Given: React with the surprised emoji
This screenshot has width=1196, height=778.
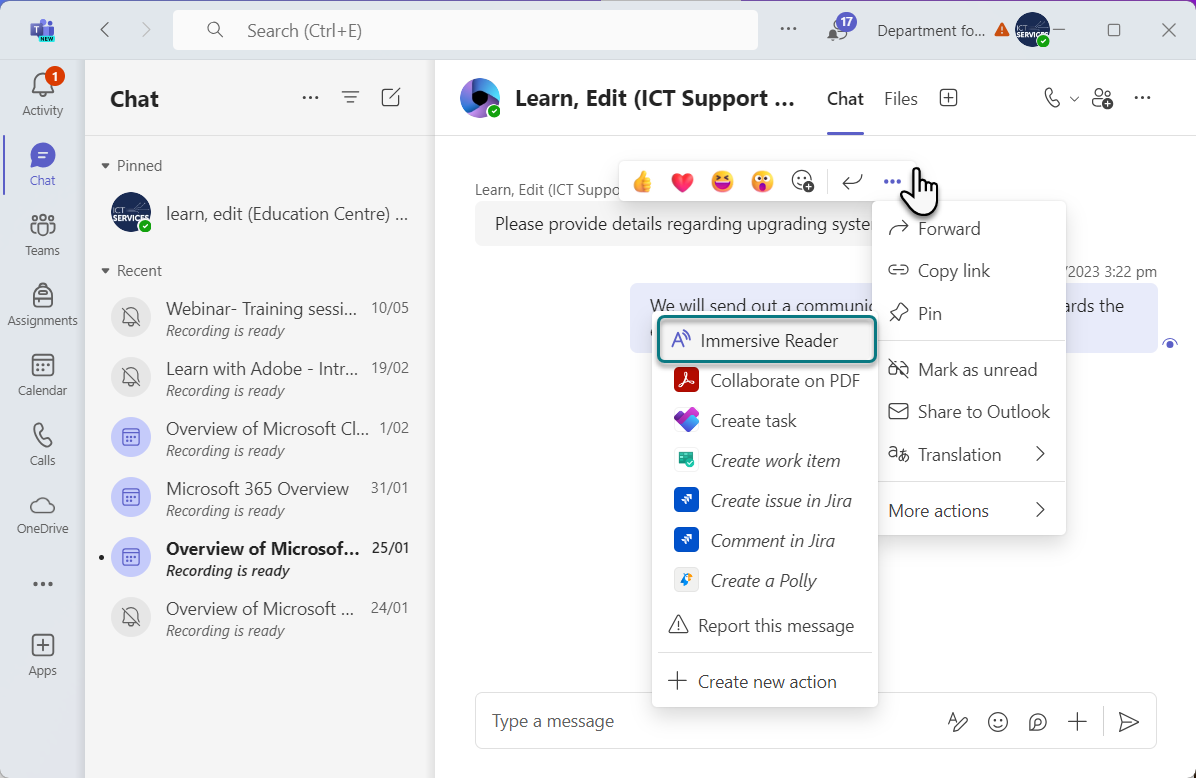Looking at the screenshot, I should [x=762, y=182].
